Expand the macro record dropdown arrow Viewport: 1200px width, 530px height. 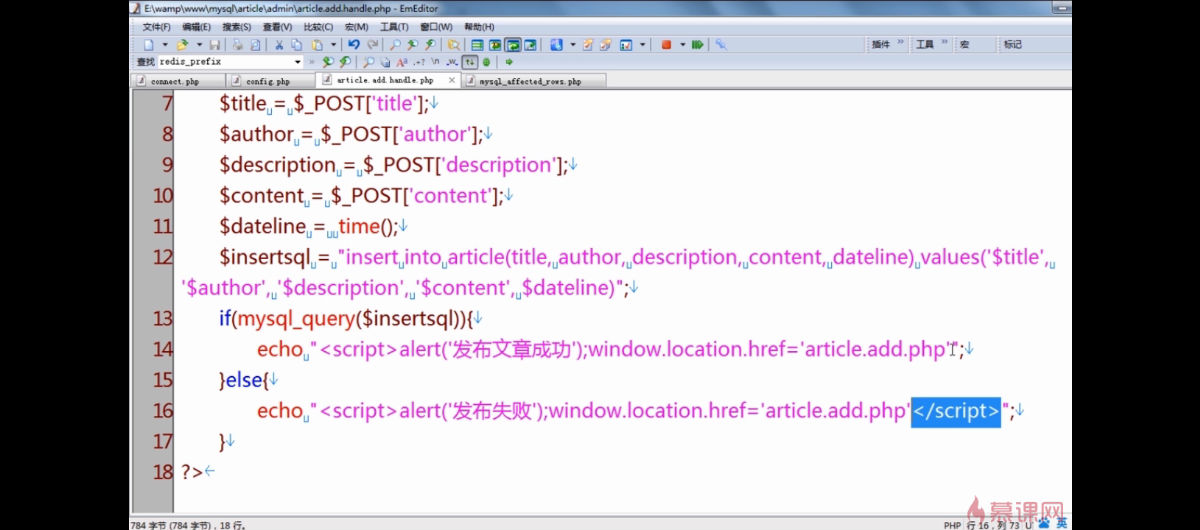(x=682, y=44)
